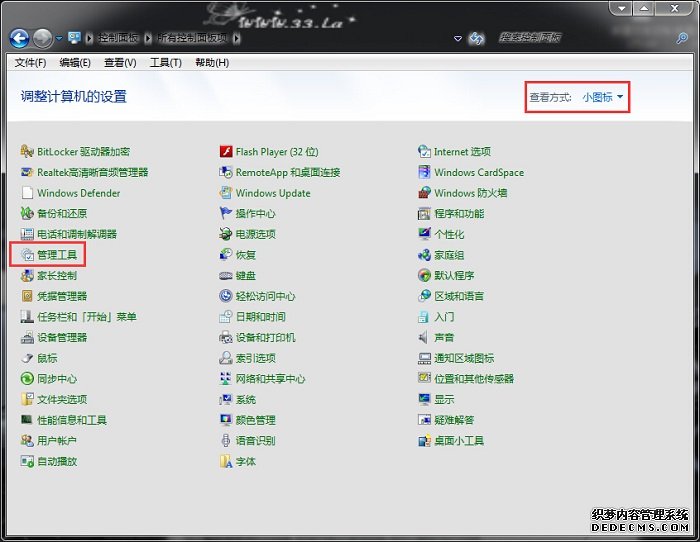Viewport: 700px width, 542px height.
Task: Open the 桌面小工具 icon
Action: tap(424, 441)
